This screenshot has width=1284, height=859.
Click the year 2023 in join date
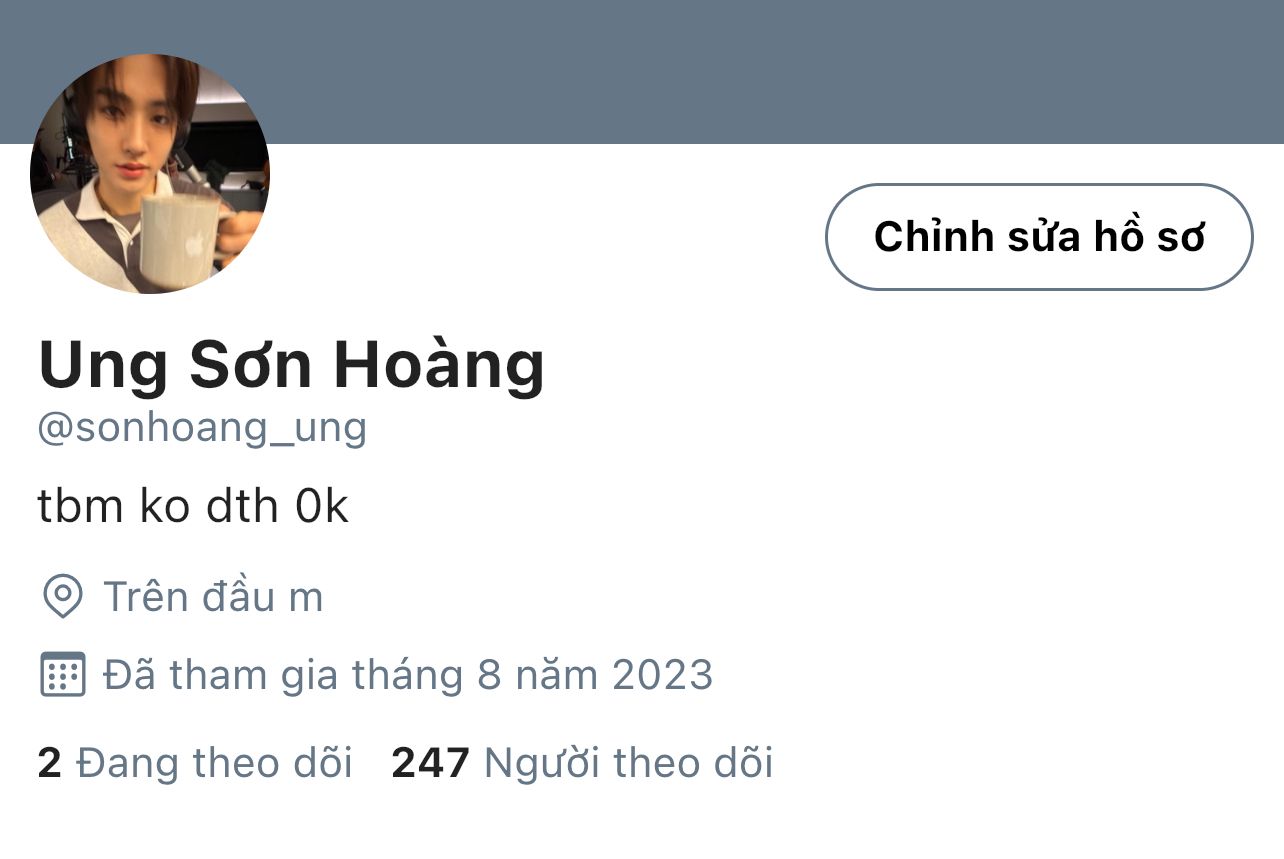[663, 675]
